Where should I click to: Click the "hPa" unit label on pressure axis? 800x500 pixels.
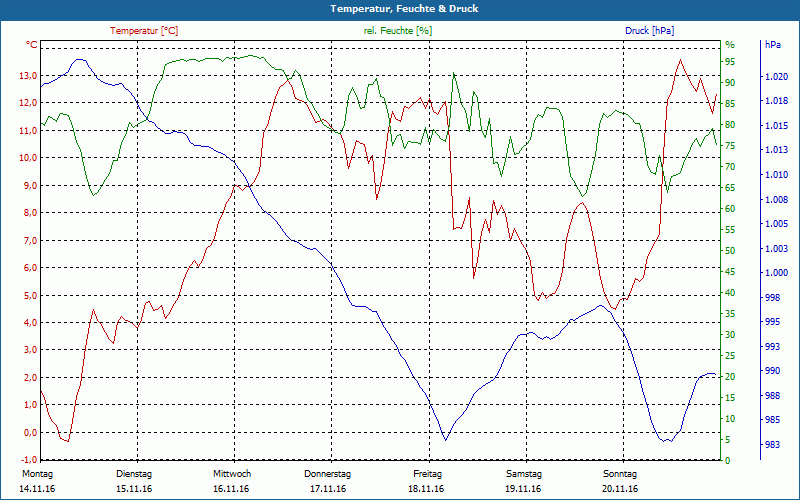coord(773,45)
